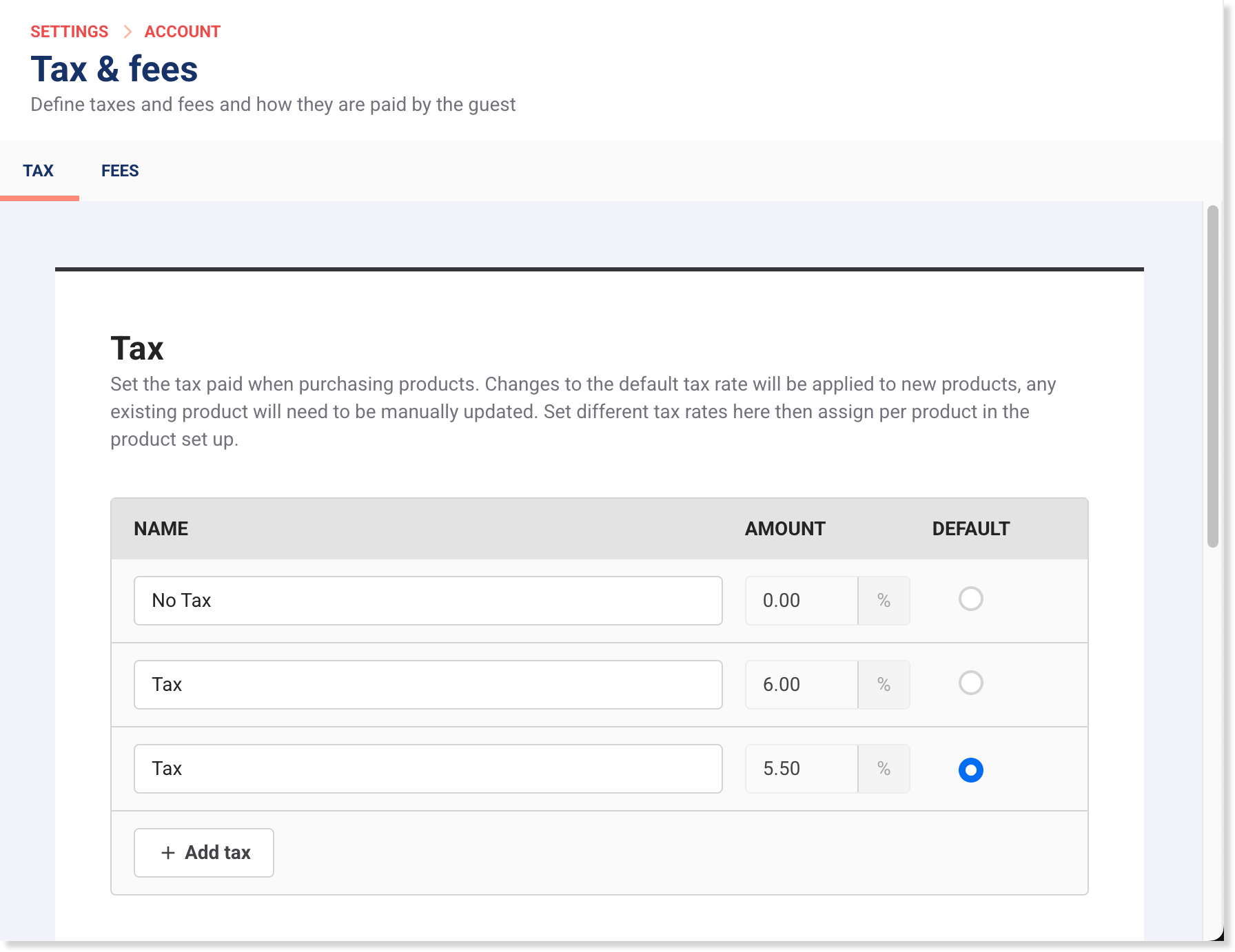Select the Tax tab
This screenshot has height=952, width=1235.
pos(39,171)
